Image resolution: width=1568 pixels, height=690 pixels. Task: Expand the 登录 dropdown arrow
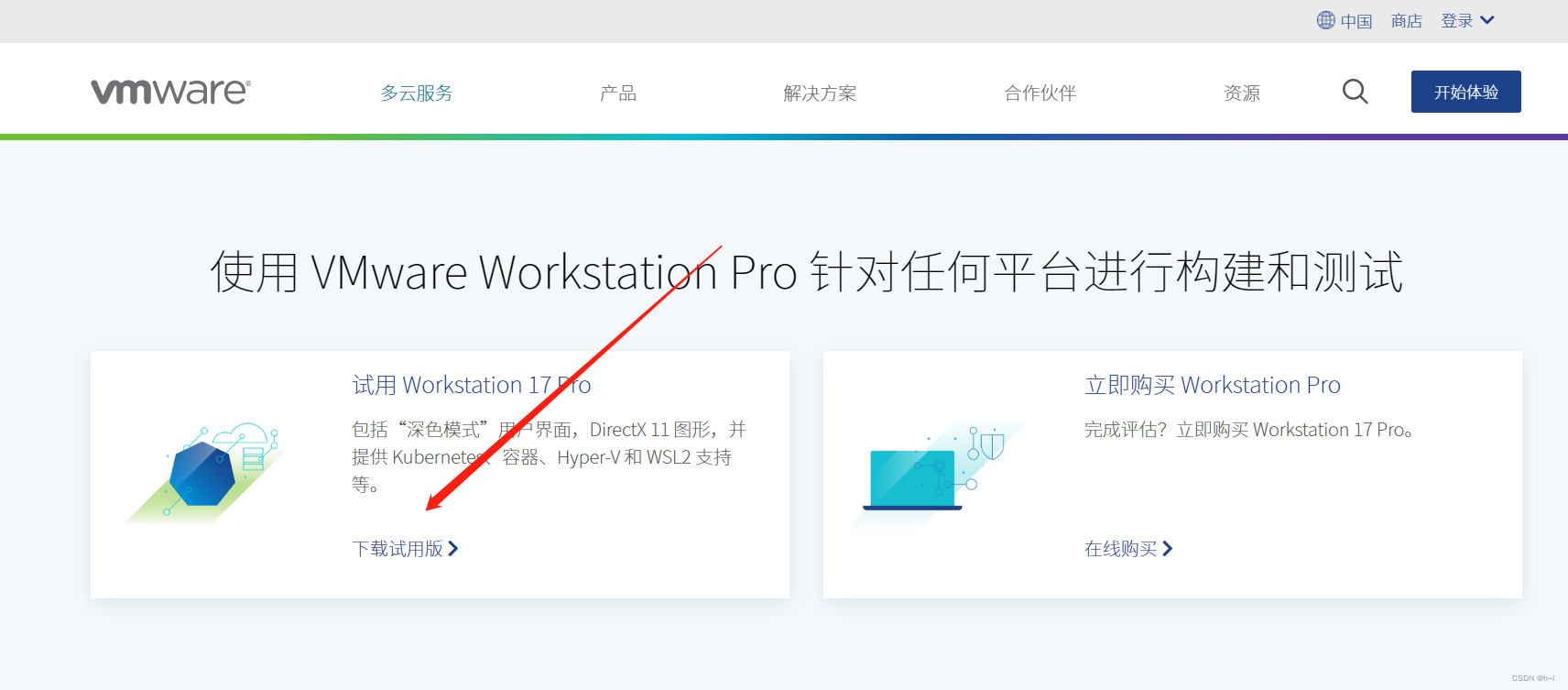pos(1487,20)
